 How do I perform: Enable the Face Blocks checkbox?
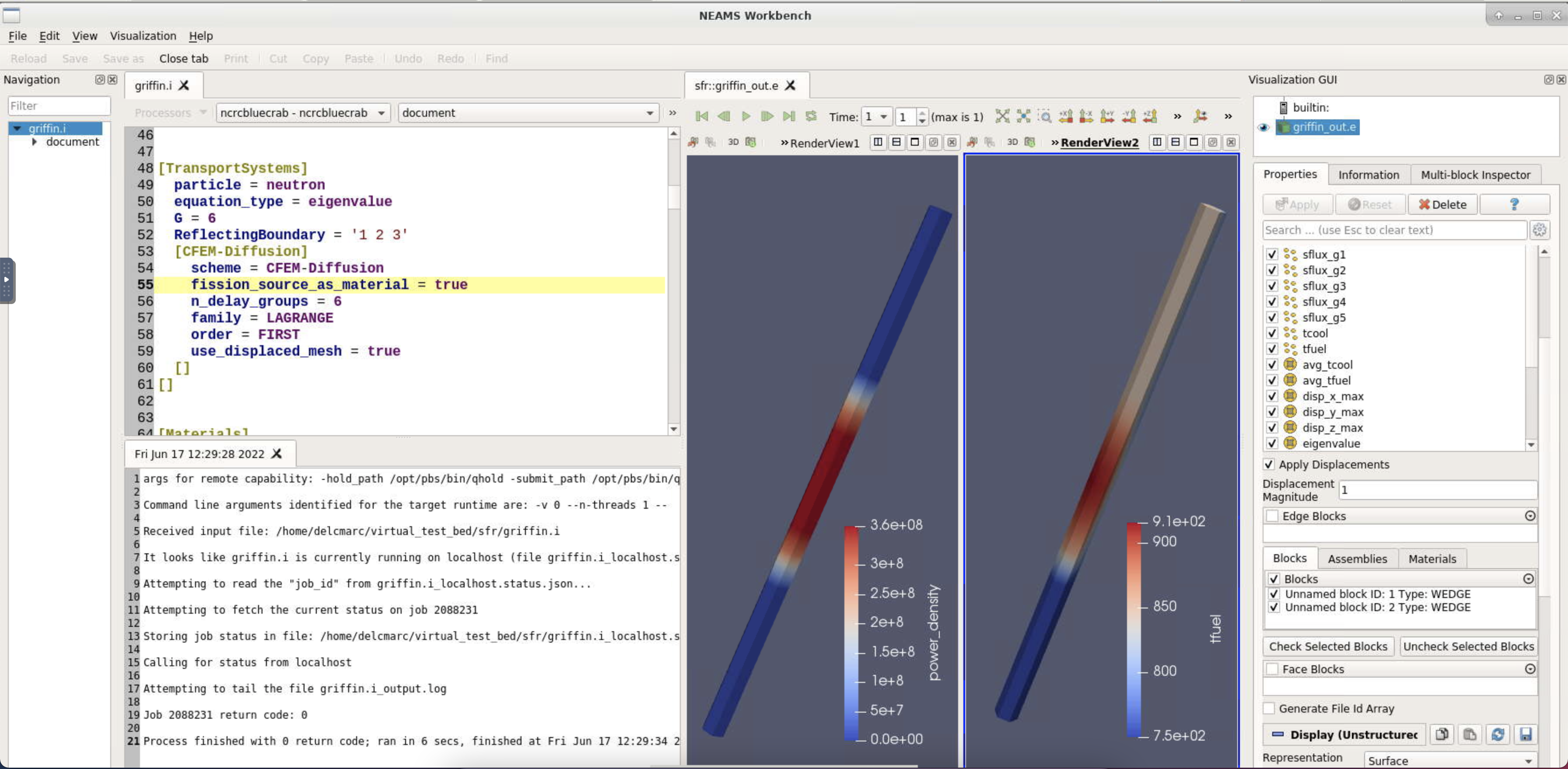coord(1272,669)
